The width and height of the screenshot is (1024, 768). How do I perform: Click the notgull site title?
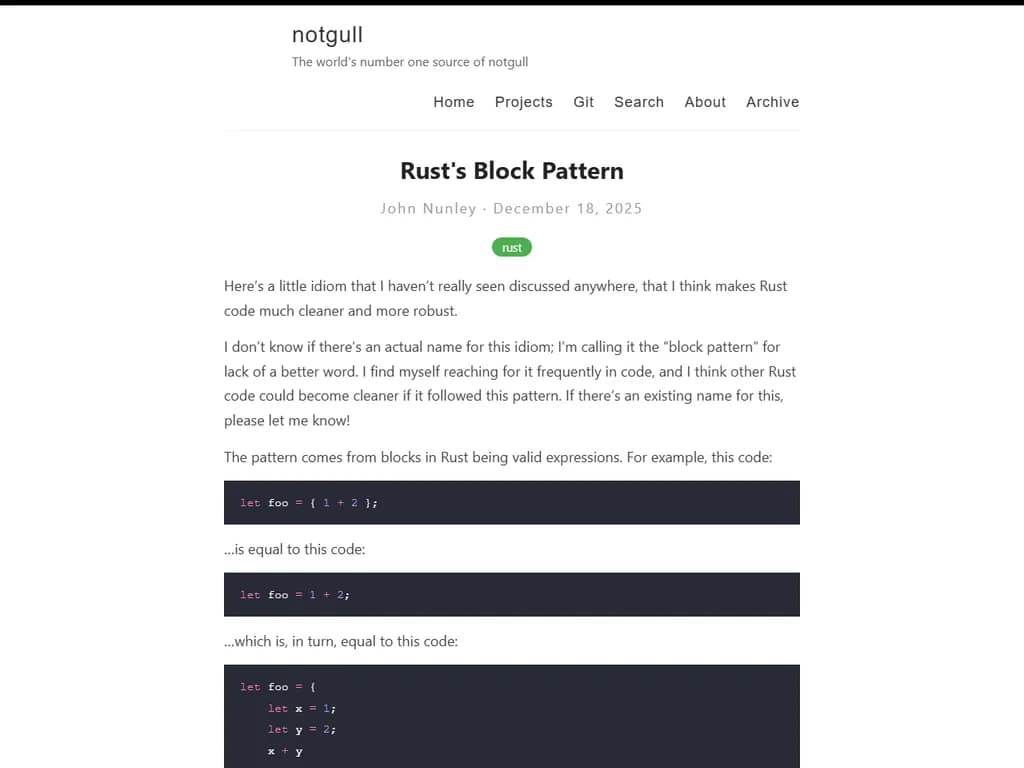pyautogui.click(x=327, y=34)
